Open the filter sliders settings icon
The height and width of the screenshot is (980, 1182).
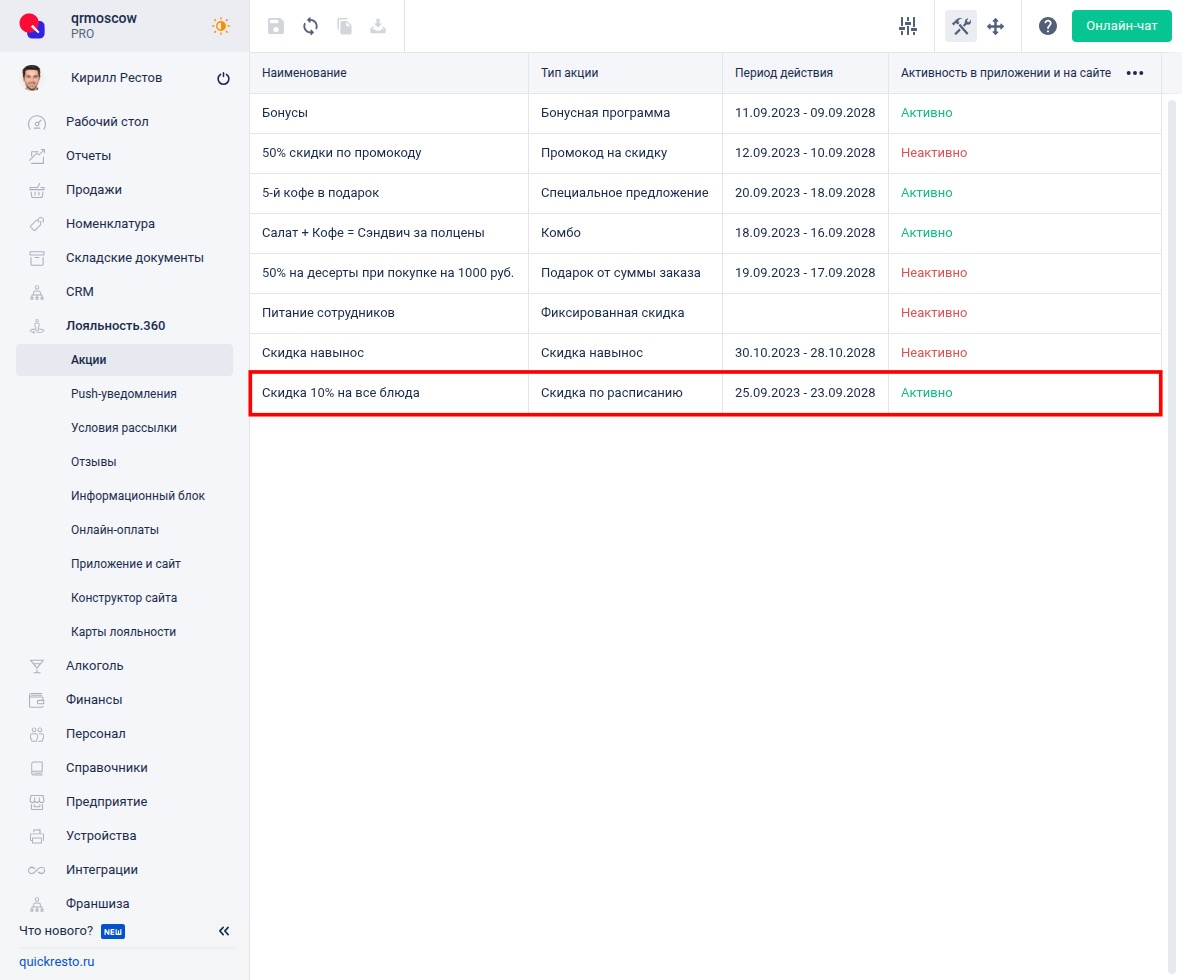coord(908,26)
